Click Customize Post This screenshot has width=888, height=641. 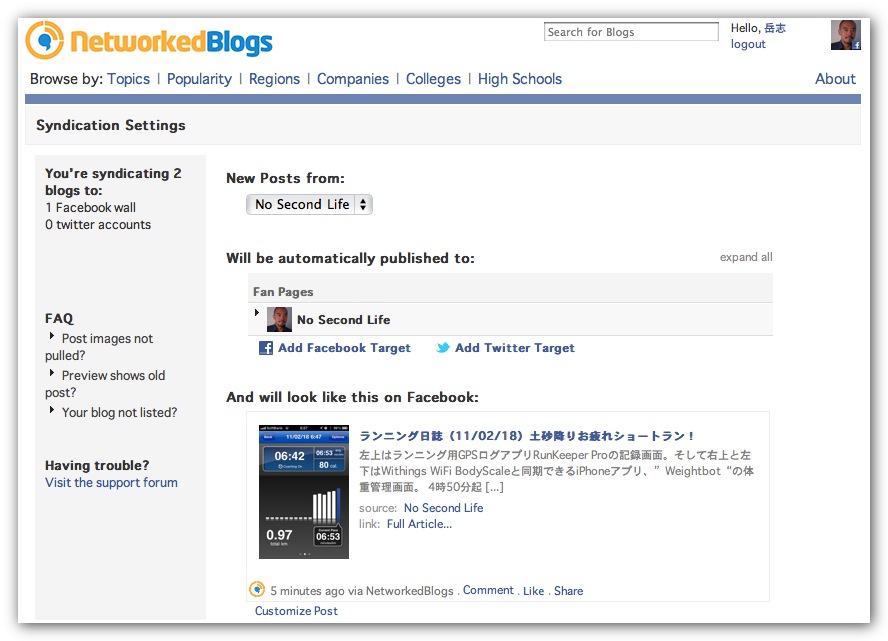tap(296, 611)
